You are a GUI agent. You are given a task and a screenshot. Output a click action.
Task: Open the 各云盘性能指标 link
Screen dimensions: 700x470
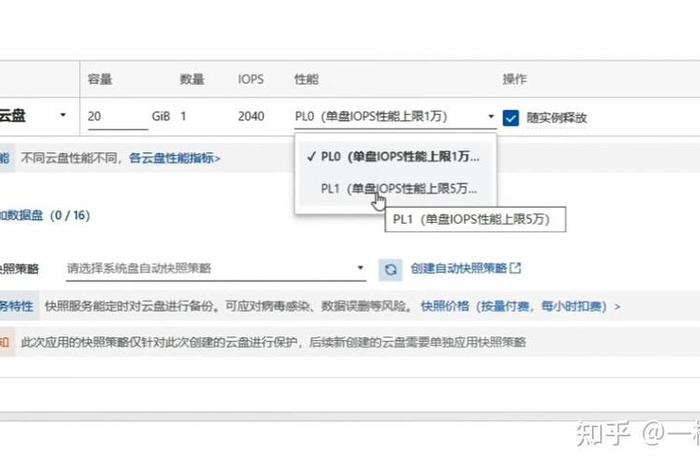click(175, 158)
